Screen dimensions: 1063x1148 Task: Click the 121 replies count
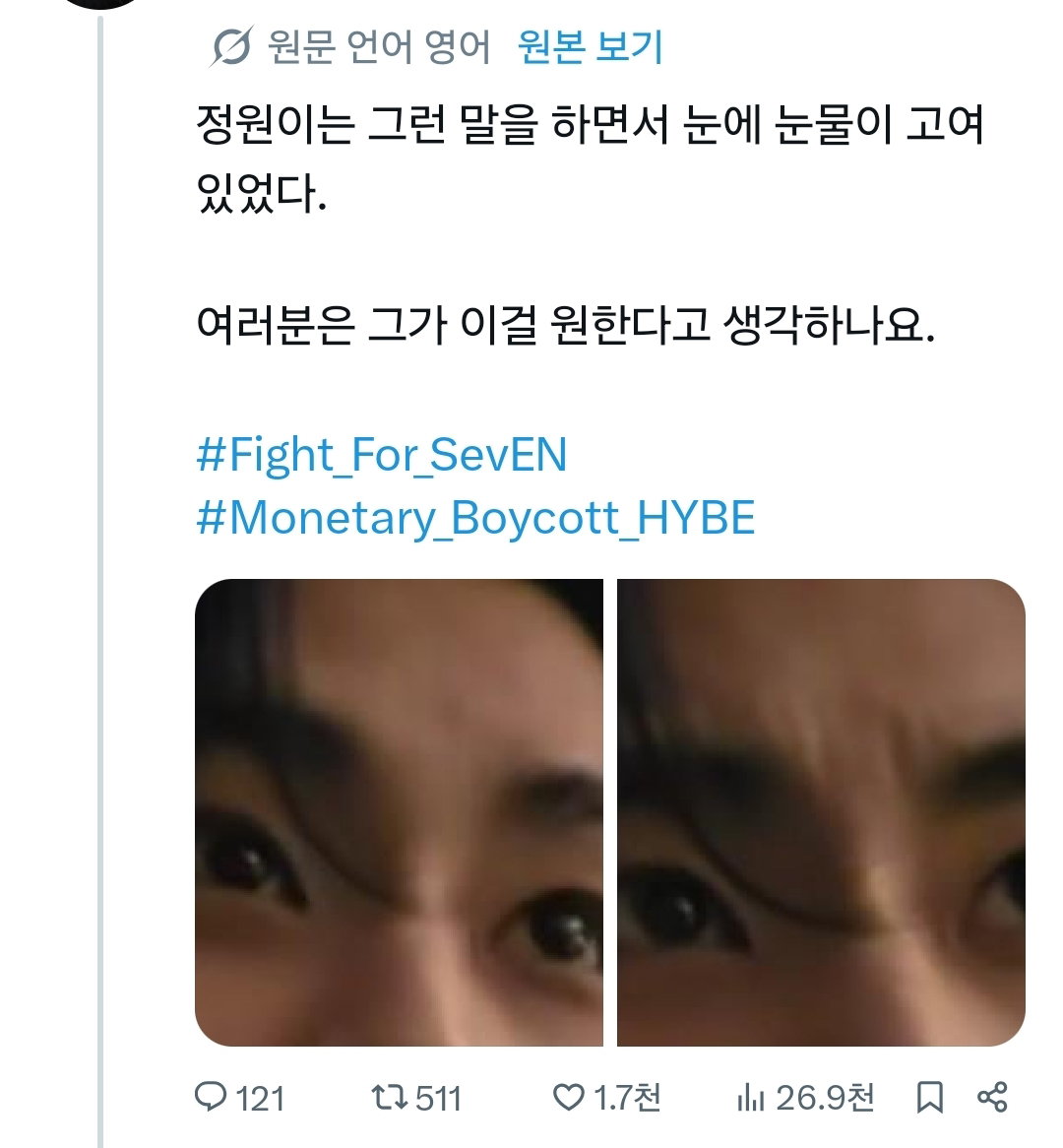tap(261, 1099)
